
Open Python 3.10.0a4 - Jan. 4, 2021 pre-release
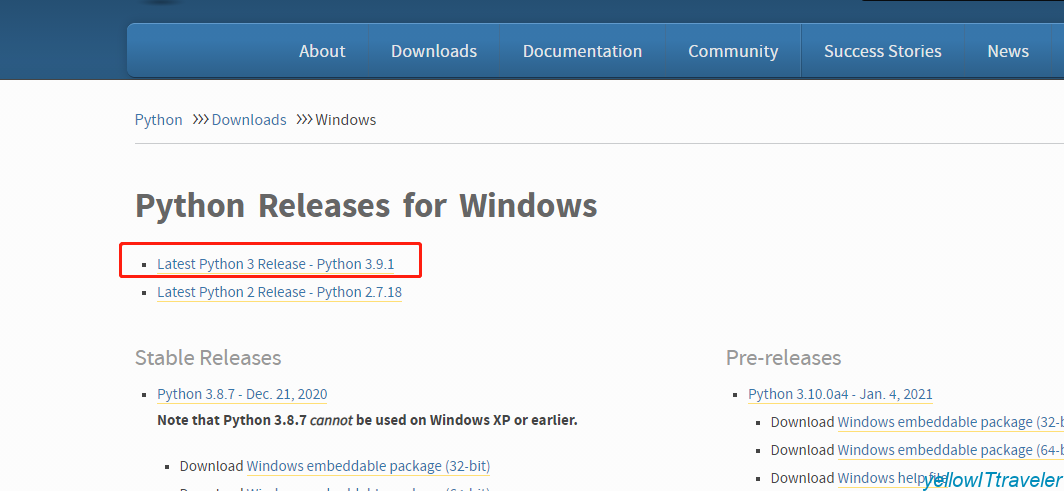pyautogui.click(x=840, y=394)
